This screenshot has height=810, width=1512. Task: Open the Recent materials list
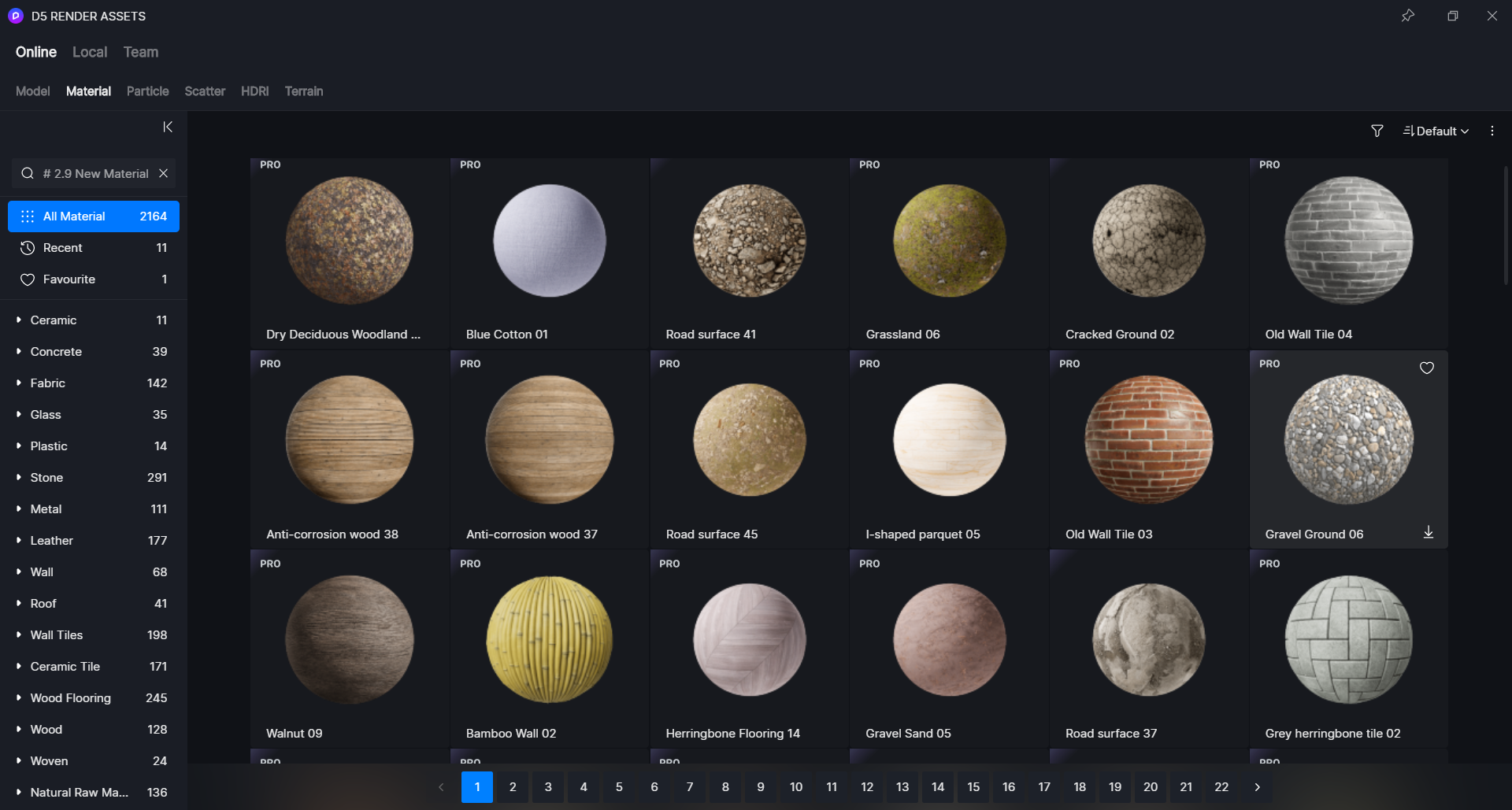click(x=63, y=247)
